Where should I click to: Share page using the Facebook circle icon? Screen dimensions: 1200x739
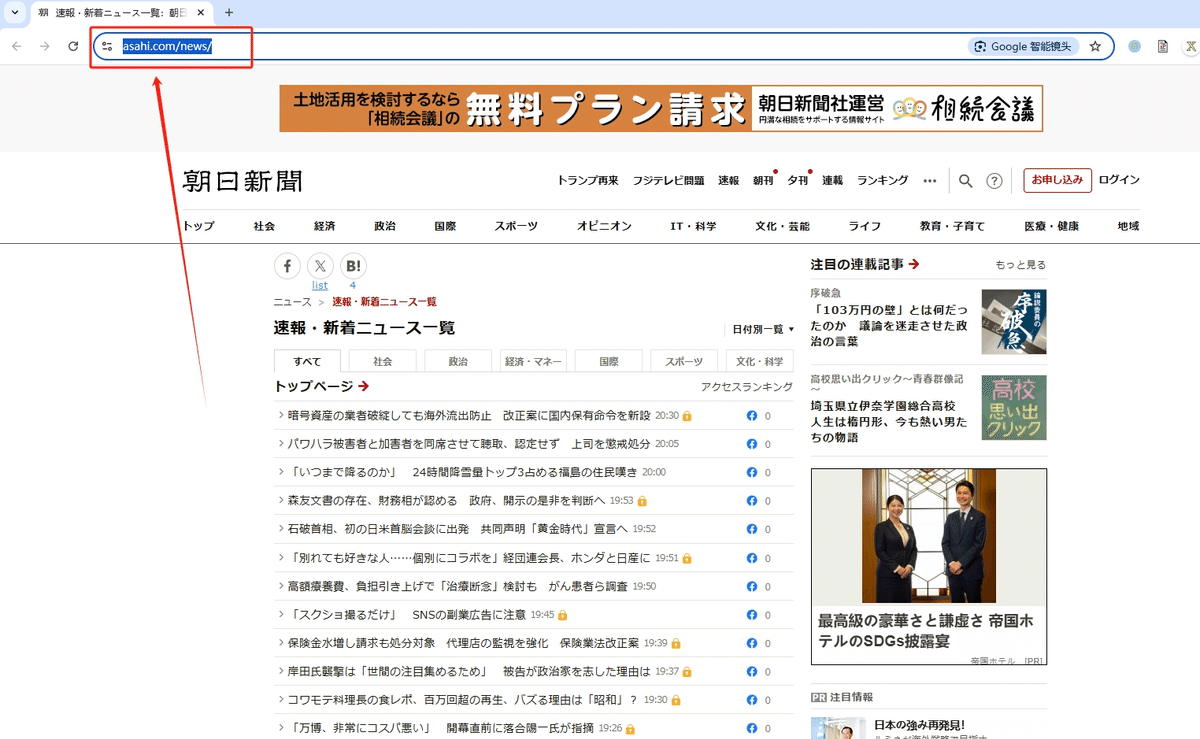(287, 265)
